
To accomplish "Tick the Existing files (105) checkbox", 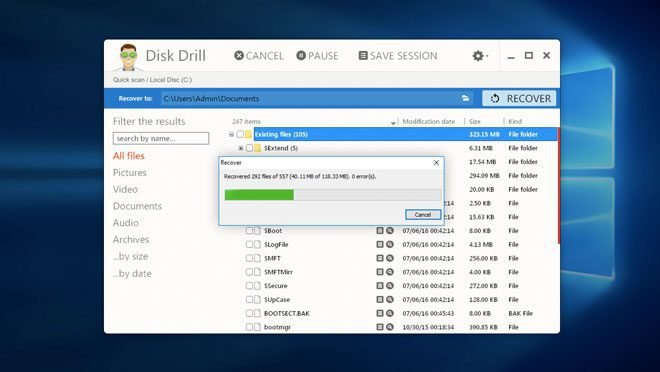I will tap(240, 134).
